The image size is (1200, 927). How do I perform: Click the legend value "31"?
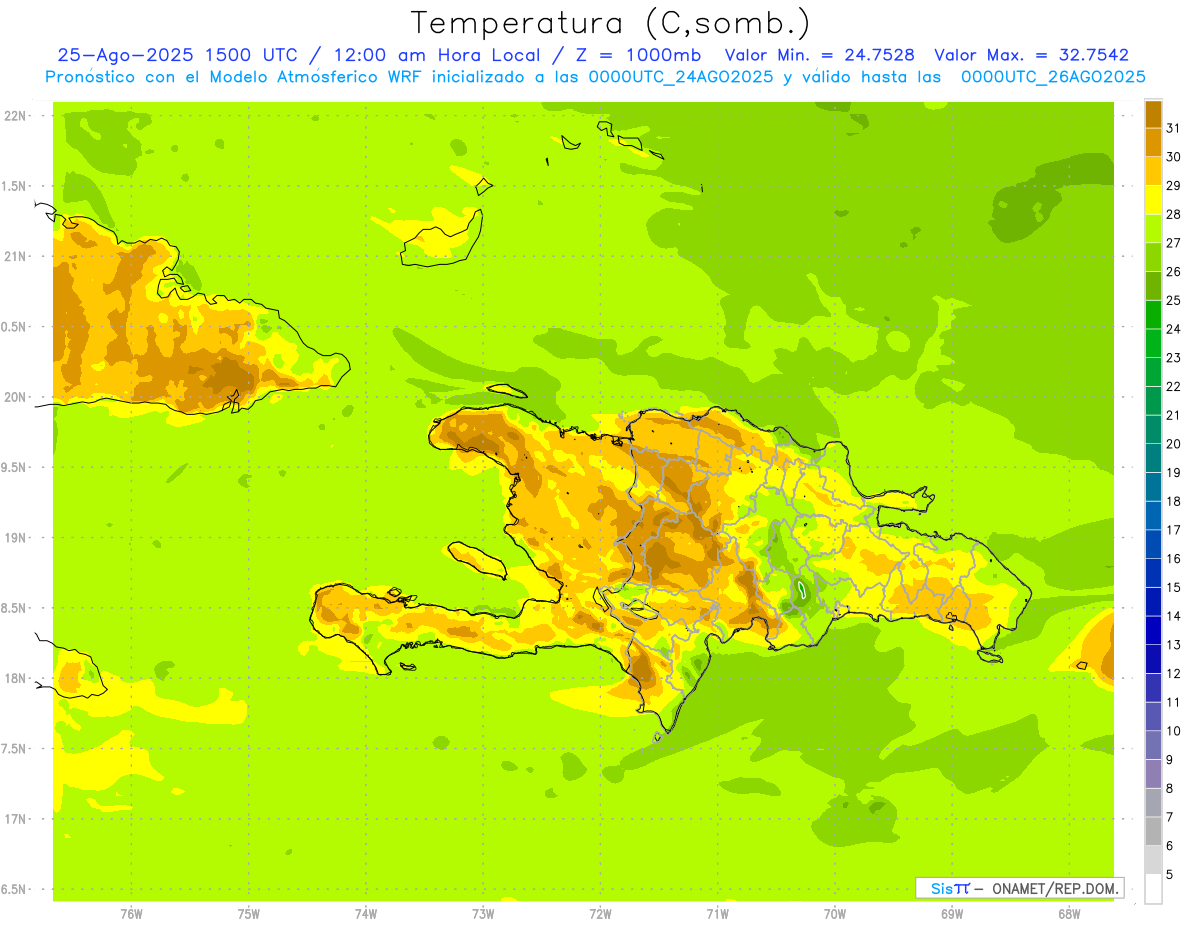(1173, 127)
